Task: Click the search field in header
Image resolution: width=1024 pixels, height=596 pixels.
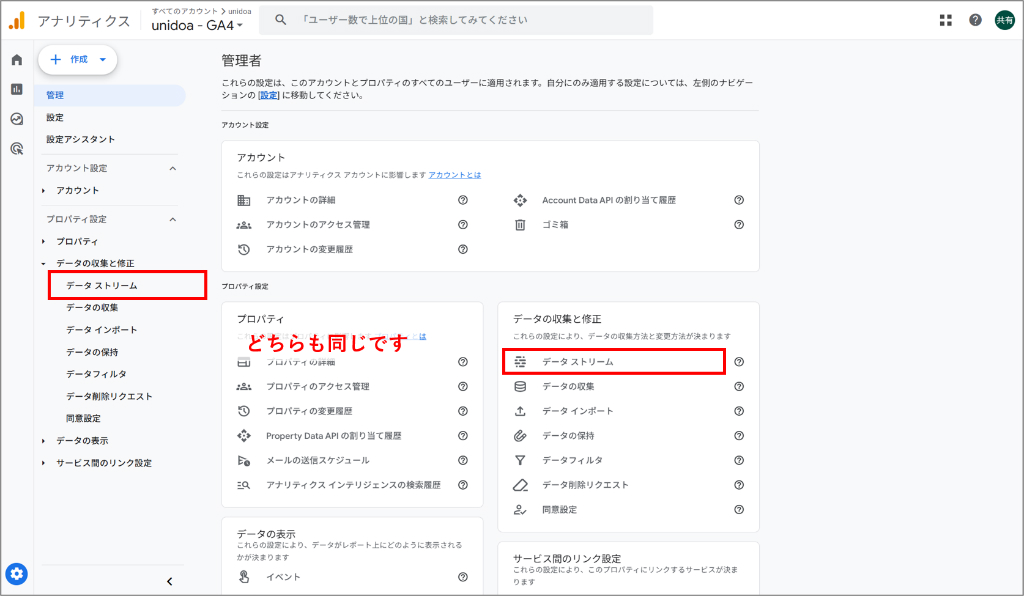Action: [x=456, y=20]
